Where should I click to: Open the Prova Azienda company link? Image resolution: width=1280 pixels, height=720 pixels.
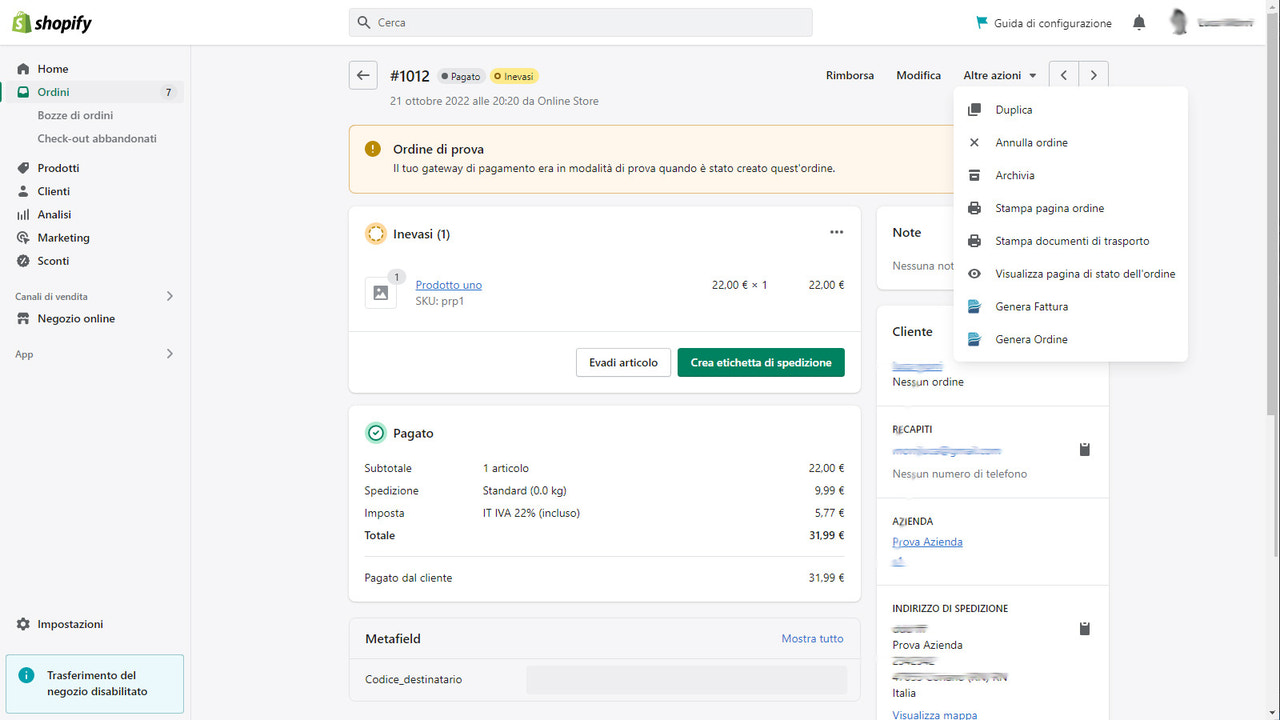pos(927,542)
